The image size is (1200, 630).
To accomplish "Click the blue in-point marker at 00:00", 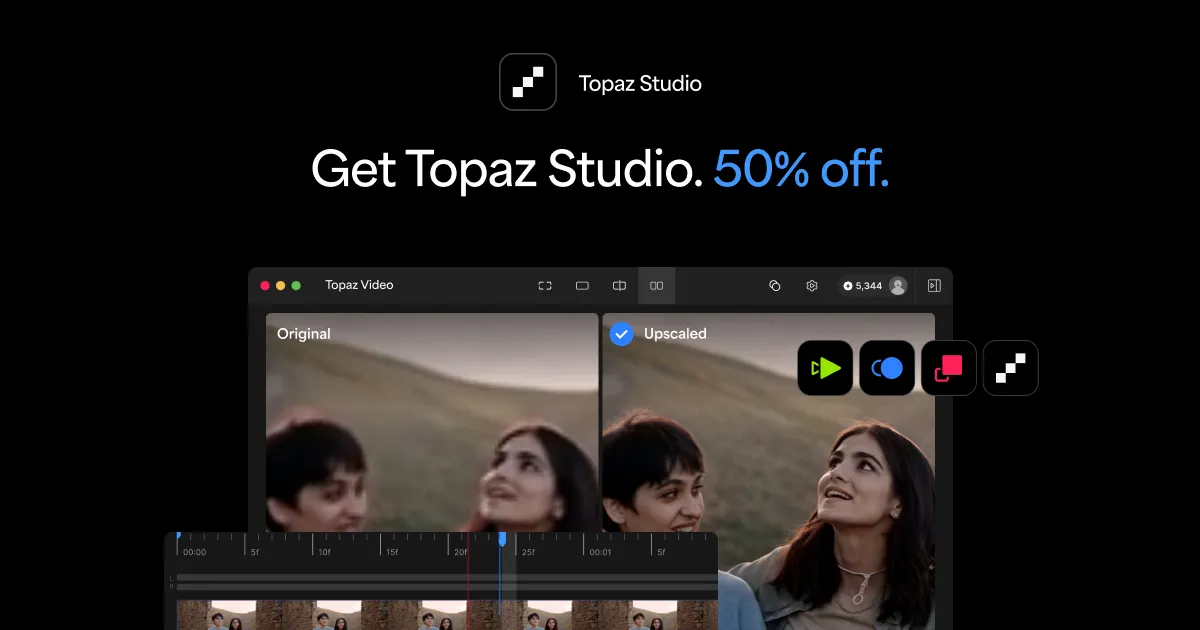I will 178,537.
